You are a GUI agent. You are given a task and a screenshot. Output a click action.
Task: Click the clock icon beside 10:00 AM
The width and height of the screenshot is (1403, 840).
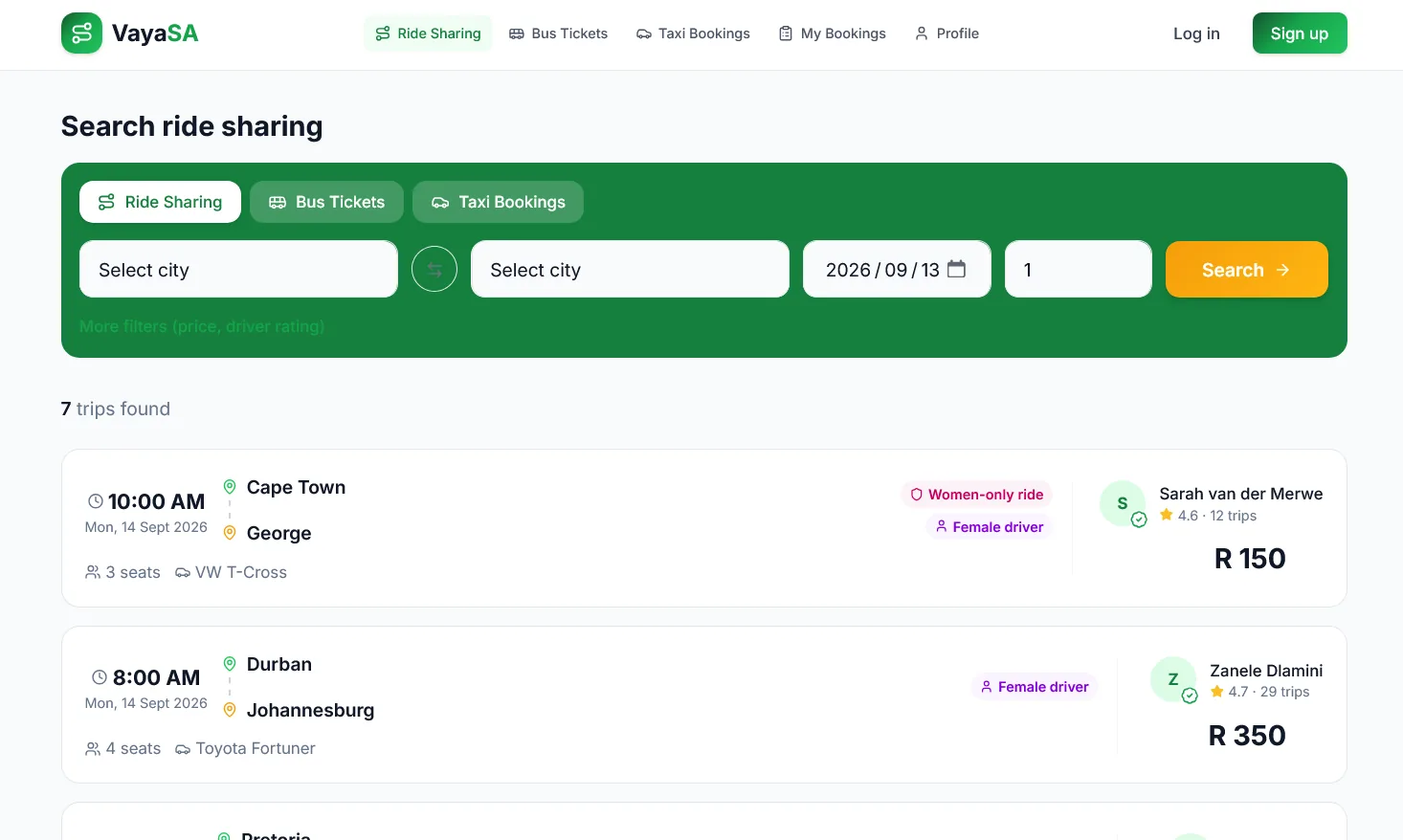(x=96, y=501)
